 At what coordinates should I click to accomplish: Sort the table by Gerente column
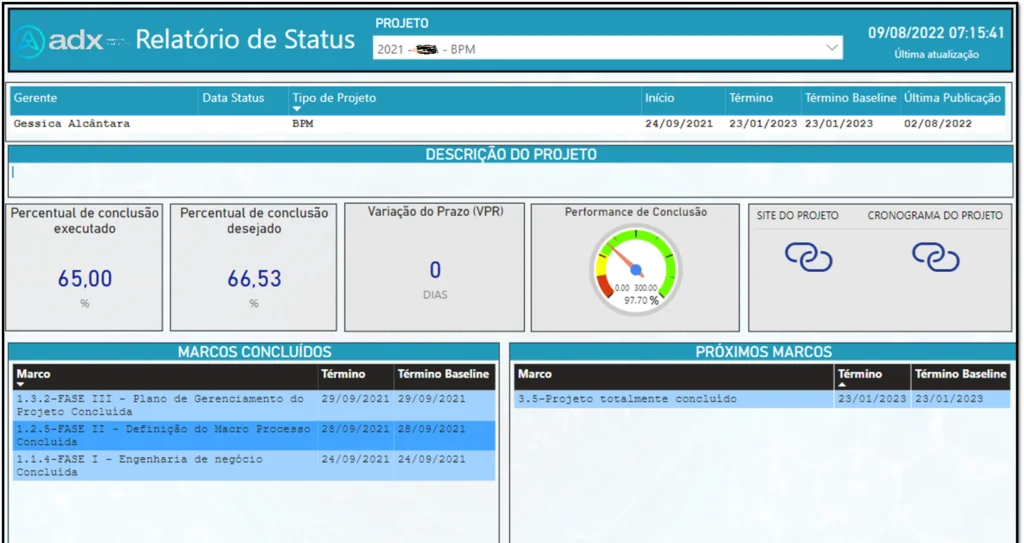click(36, 98)
